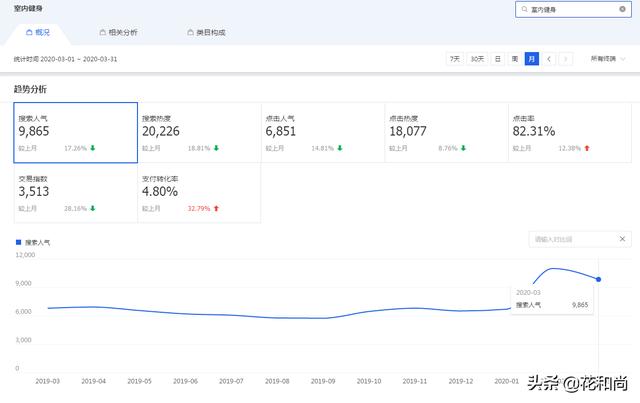Select the 支付转化率 metric card
640x403 pixels.
click(x=199, y=193)
